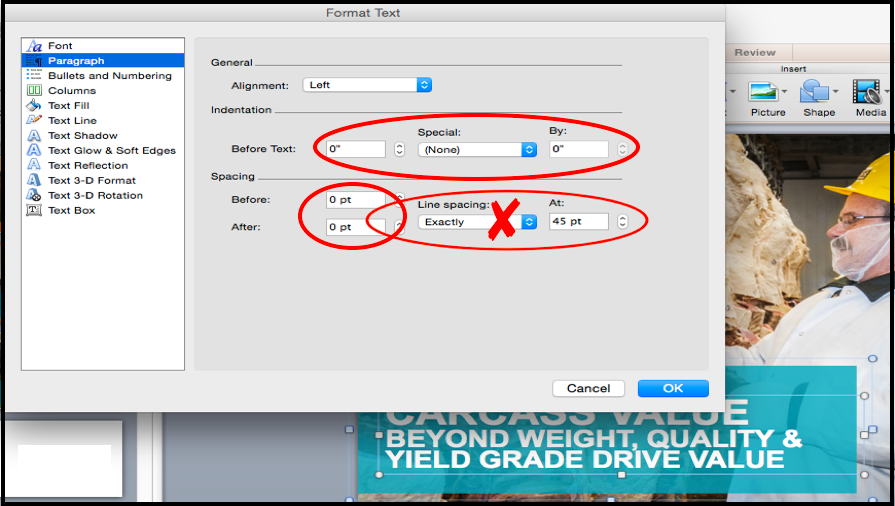Open Bullets and Numbering settings
This screenshot has height=506, width=895.
(x=109, y=76)
